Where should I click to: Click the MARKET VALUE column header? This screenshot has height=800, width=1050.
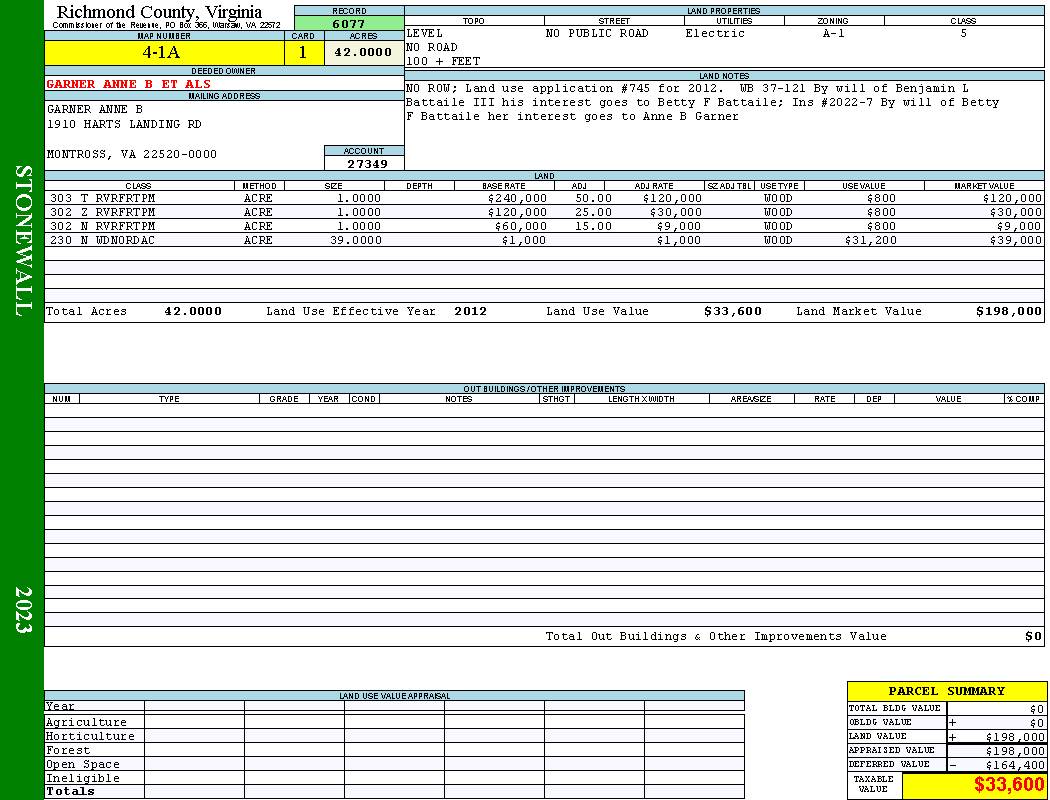[984, 185]
